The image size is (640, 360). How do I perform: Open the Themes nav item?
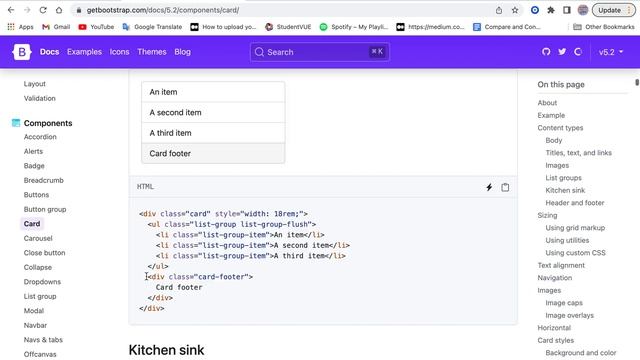pyautogui.click(x=151, y=52)
